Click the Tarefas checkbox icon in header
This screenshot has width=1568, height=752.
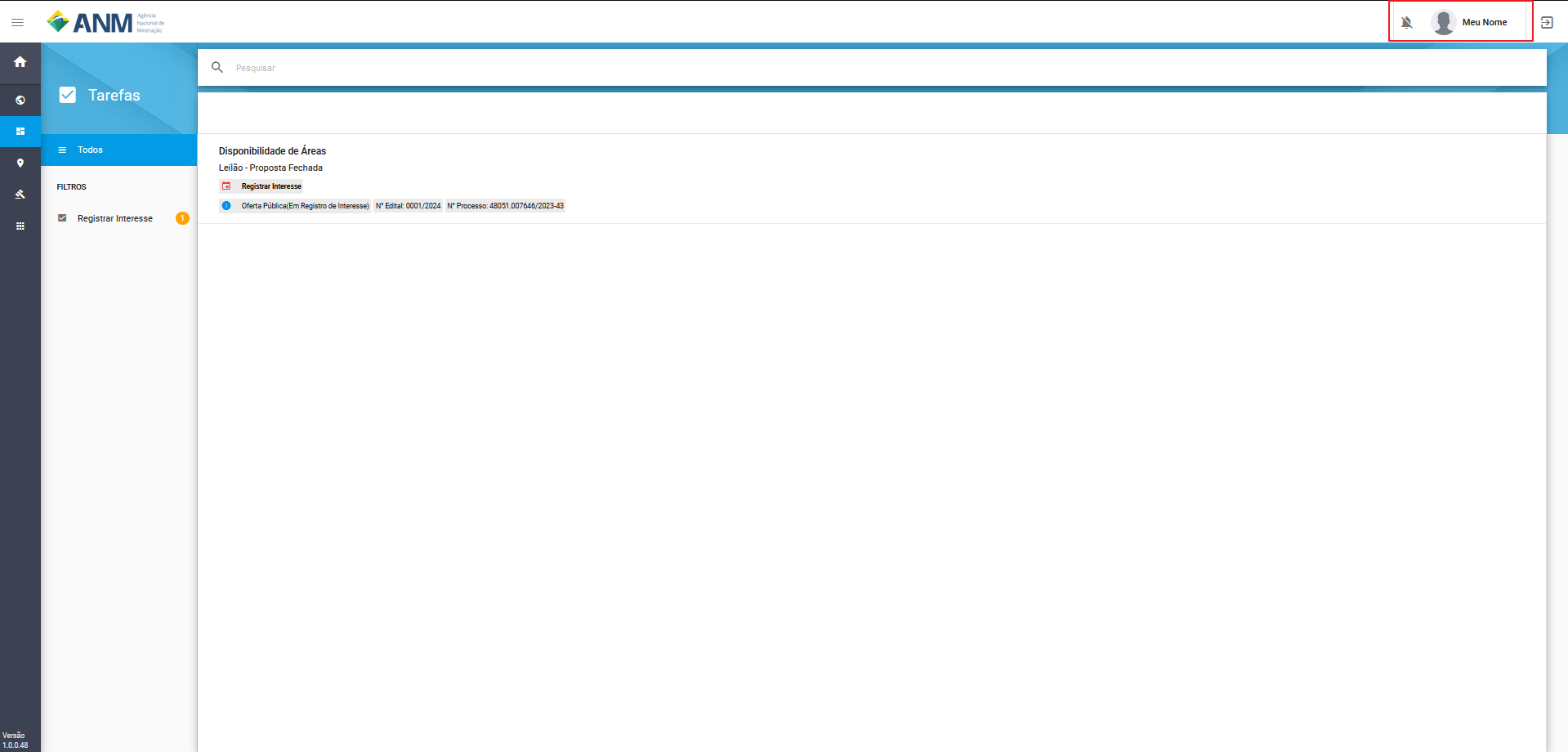click(x=68, y=95)
